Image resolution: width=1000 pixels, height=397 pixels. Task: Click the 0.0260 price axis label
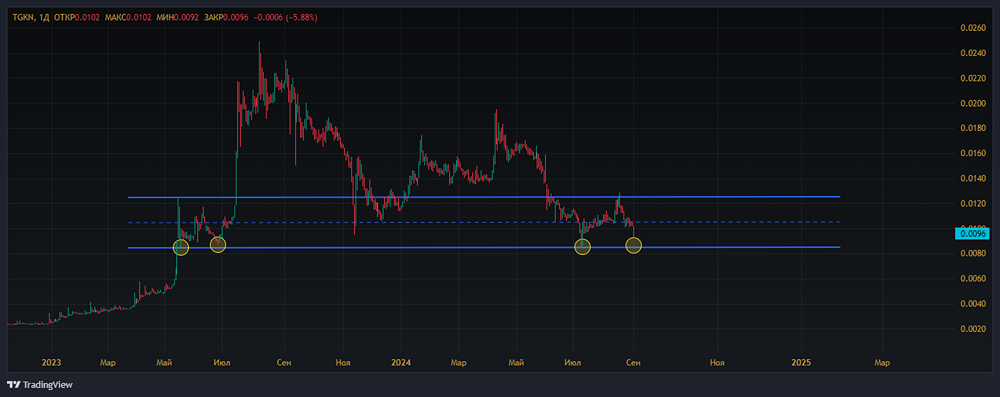tap(973, 28)
